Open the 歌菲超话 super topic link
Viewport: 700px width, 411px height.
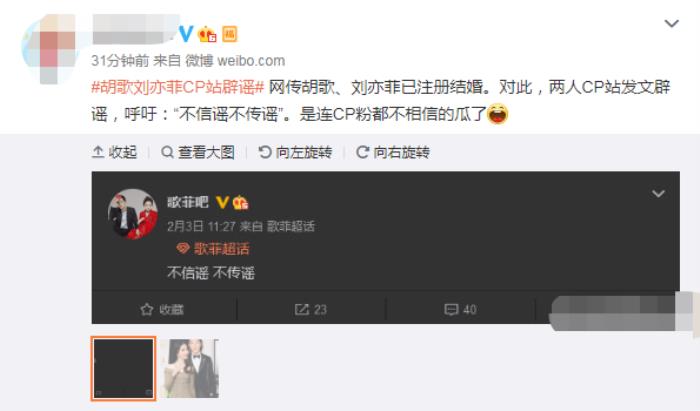[x=213, y=249]
